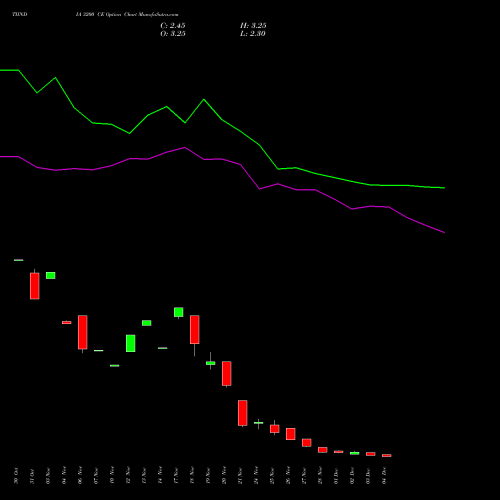This screenshot has height=500, width=500.
Task: Click the '01 Dec' date axis label
Action: click(x=336, y=476)
